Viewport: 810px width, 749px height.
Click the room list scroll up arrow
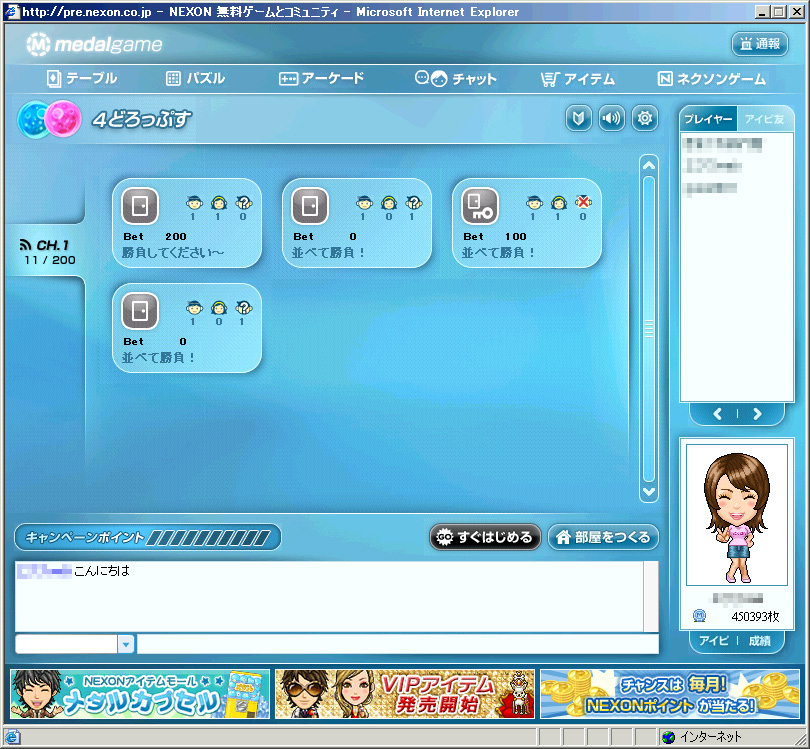pos(649,165)
